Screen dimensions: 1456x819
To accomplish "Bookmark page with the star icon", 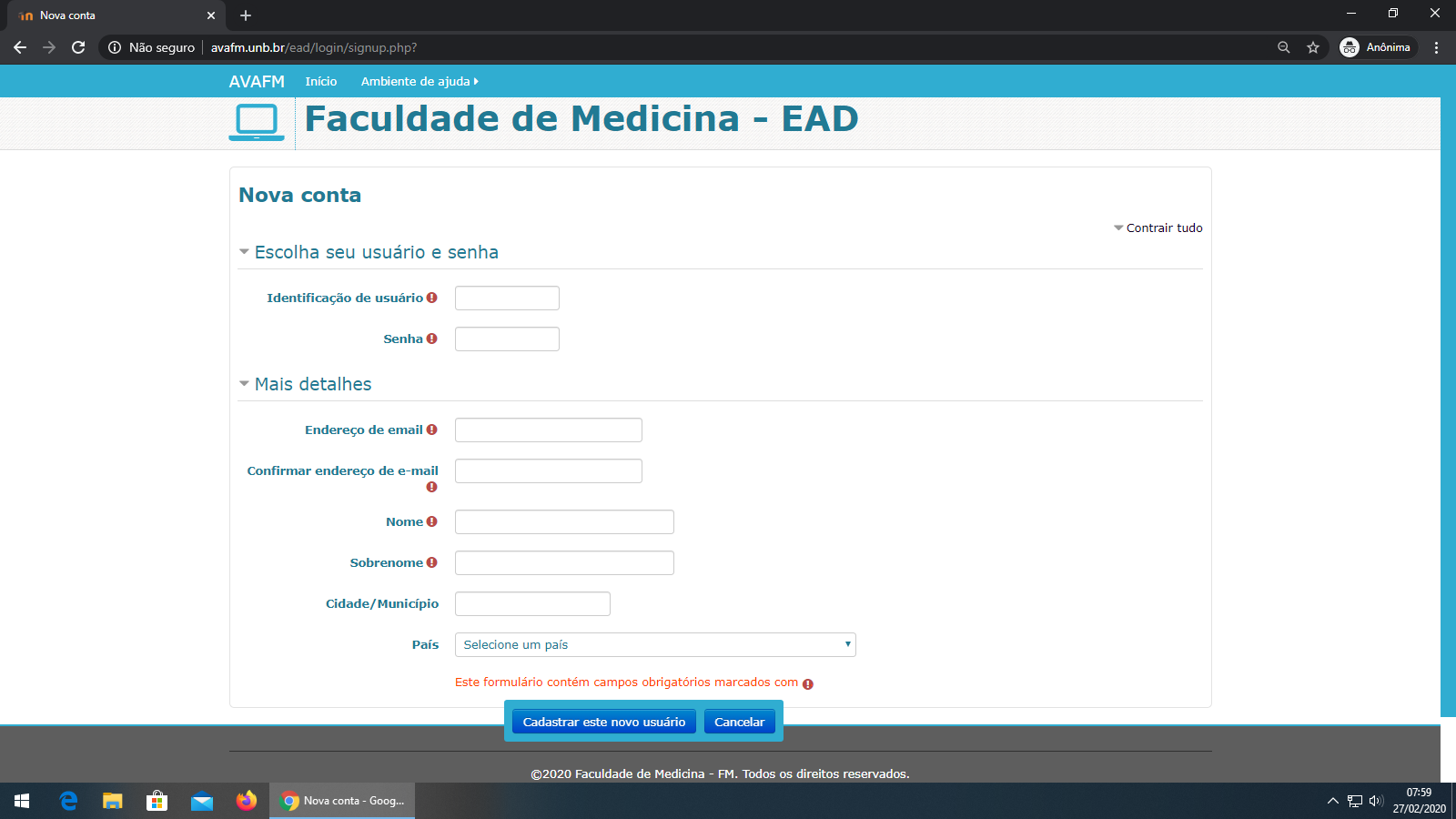I will click(x=1313, y=47).
